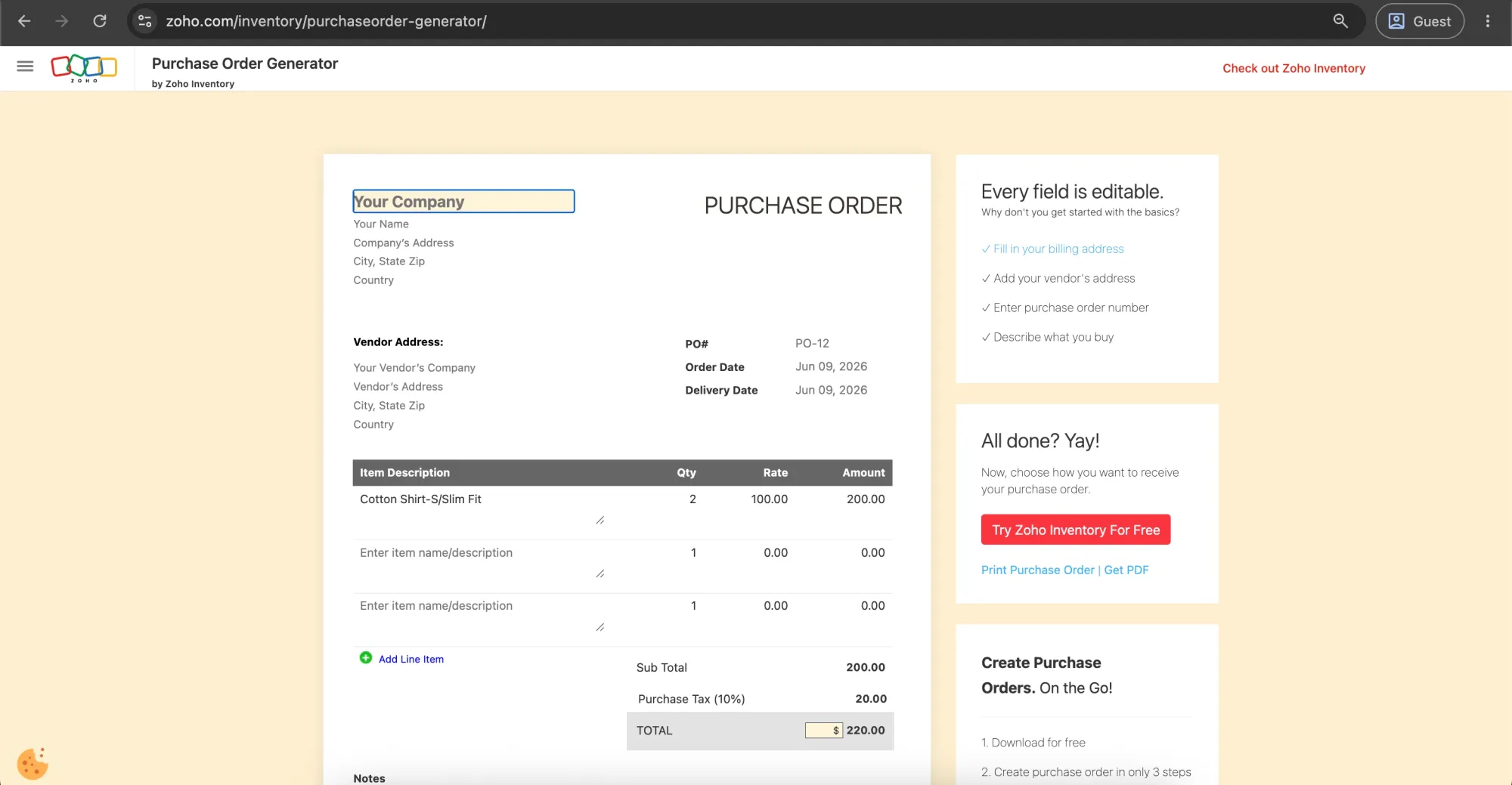The width and height of the screenshot is (1512, 785).
Task: Click the third row's item description field
Action: [482, 616]
